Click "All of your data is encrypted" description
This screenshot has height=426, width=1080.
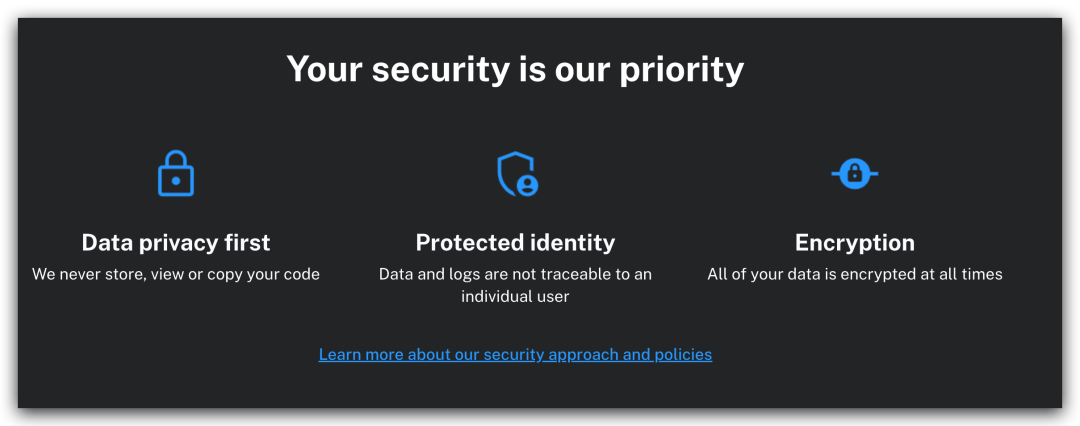[854, 274]
